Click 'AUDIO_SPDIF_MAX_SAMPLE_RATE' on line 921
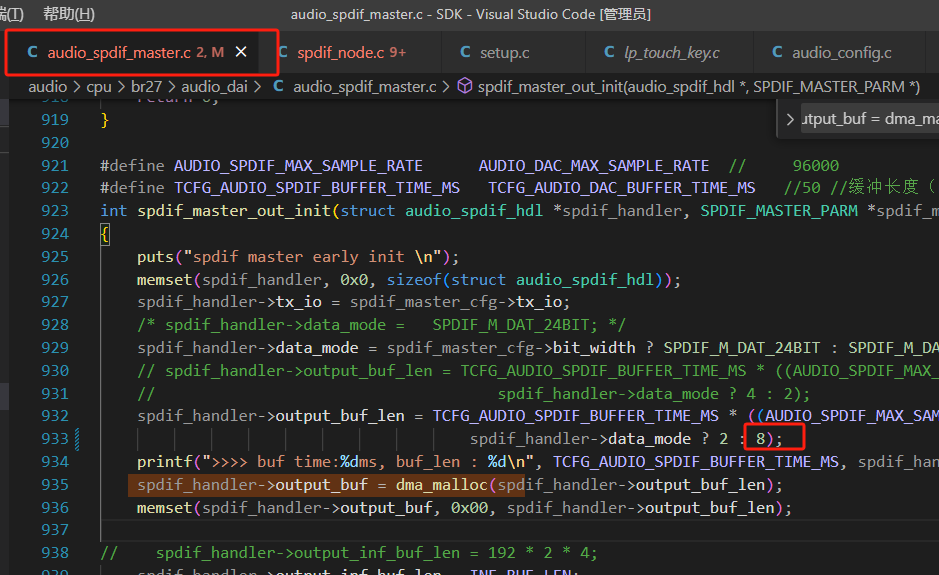 pyautogui.click(x=298, y=165)
